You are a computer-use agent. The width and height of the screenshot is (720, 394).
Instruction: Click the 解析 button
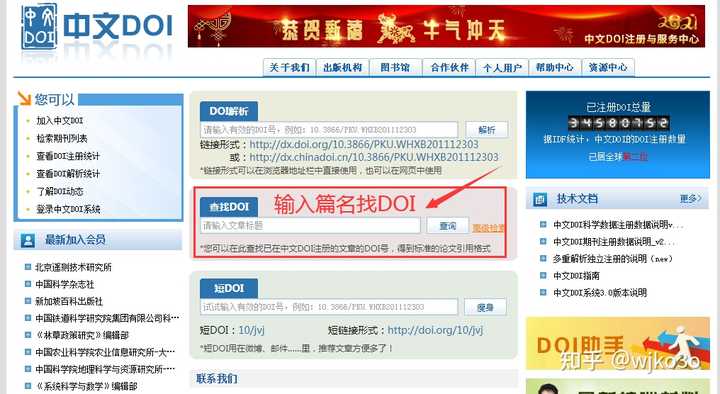tap(487, 129)
